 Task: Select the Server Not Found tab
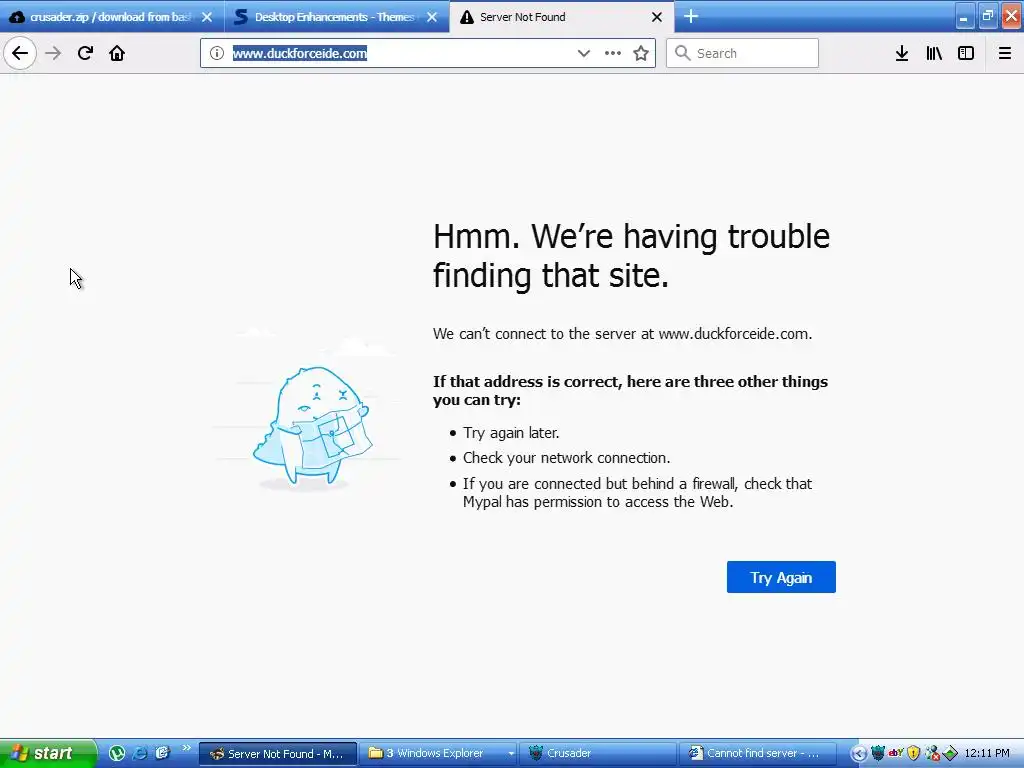point(562,17)
